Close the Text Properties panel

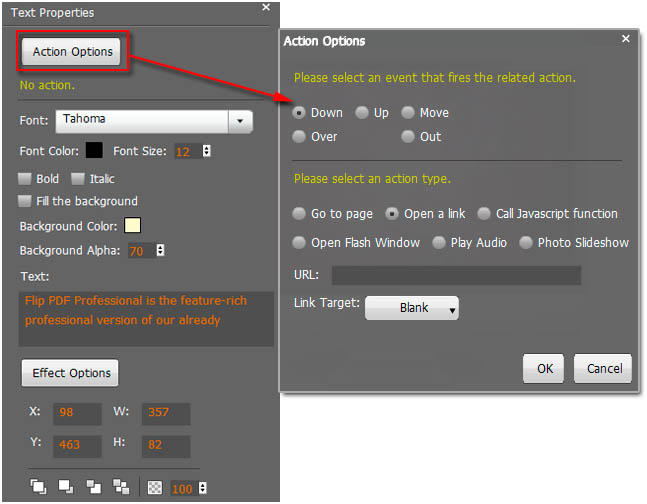266,8
